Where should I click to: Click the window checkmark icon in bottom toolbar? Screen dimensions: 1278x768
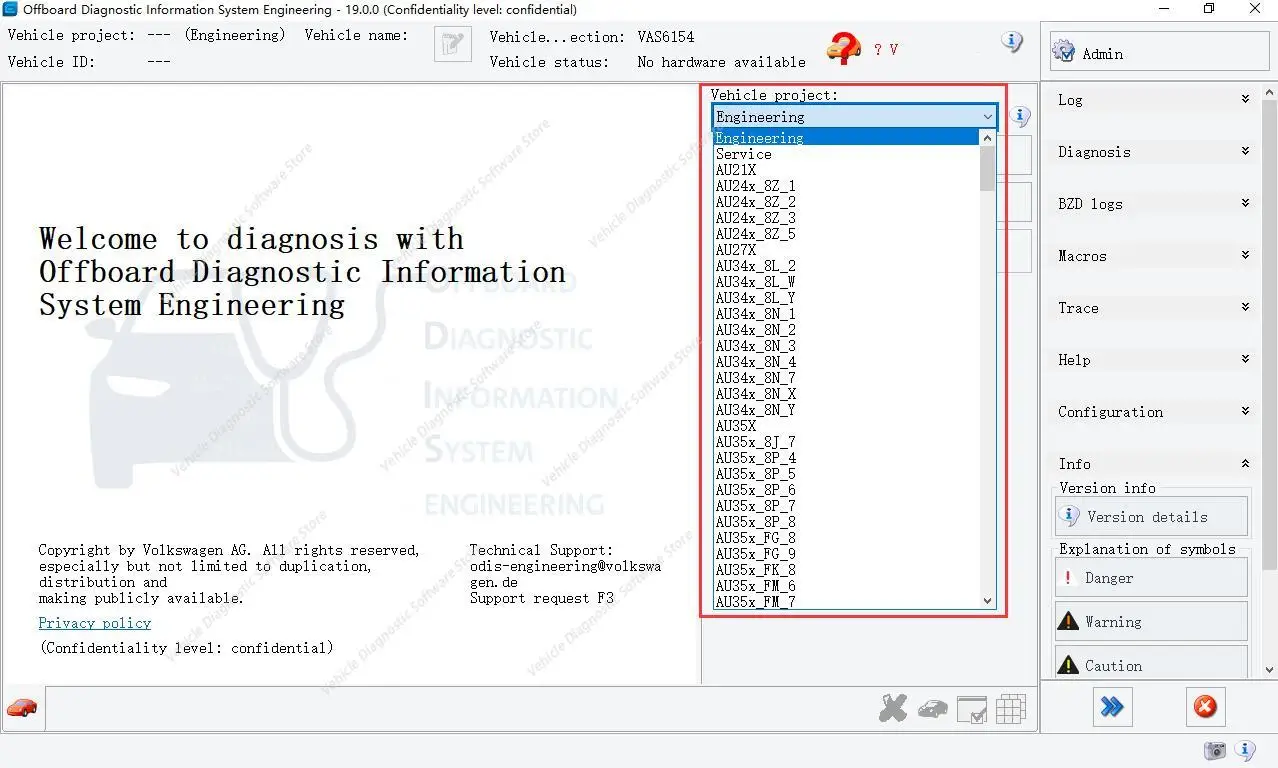click(972, 709)
